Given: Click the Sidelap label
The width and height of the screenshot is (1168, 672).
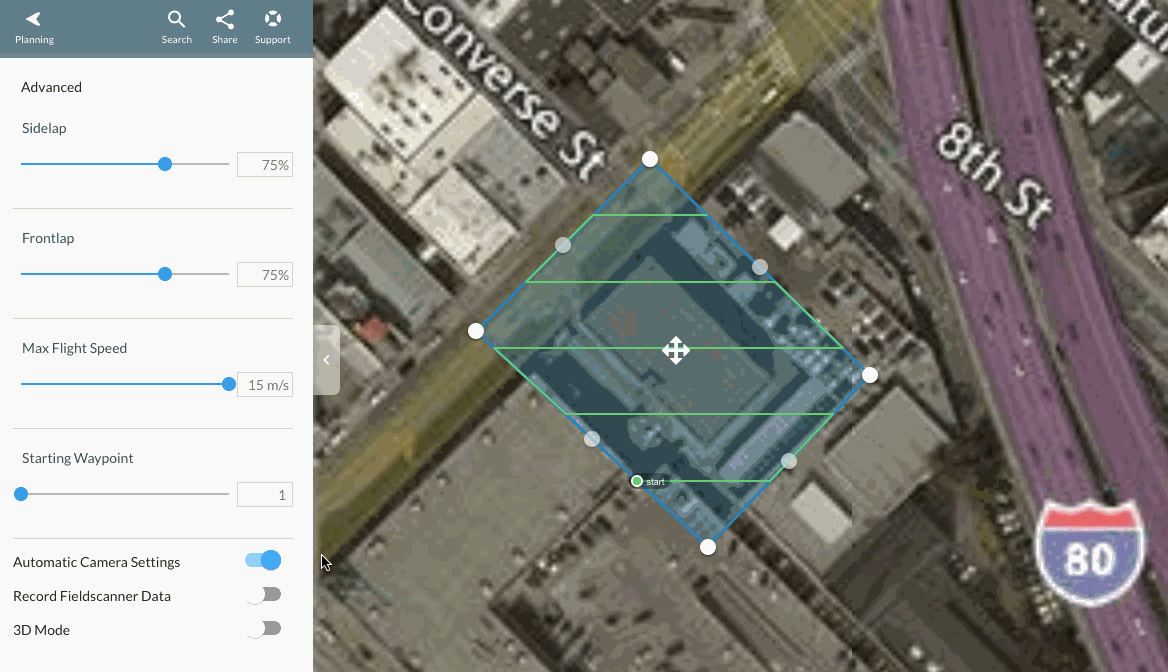Looking at the screenshot, I should click(44, 128).
